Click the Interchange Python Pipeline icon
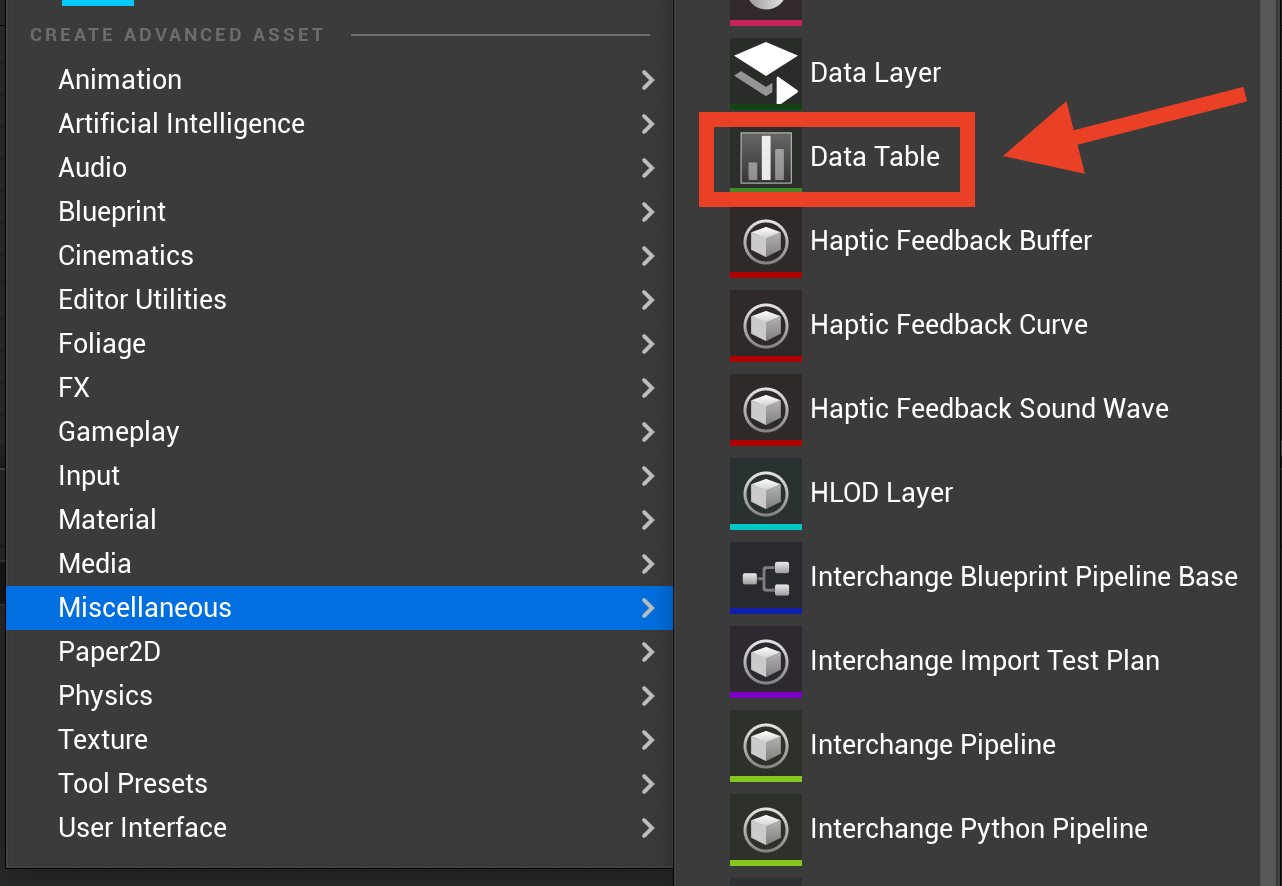1282x886 pixels. click(x=766, y=829)
